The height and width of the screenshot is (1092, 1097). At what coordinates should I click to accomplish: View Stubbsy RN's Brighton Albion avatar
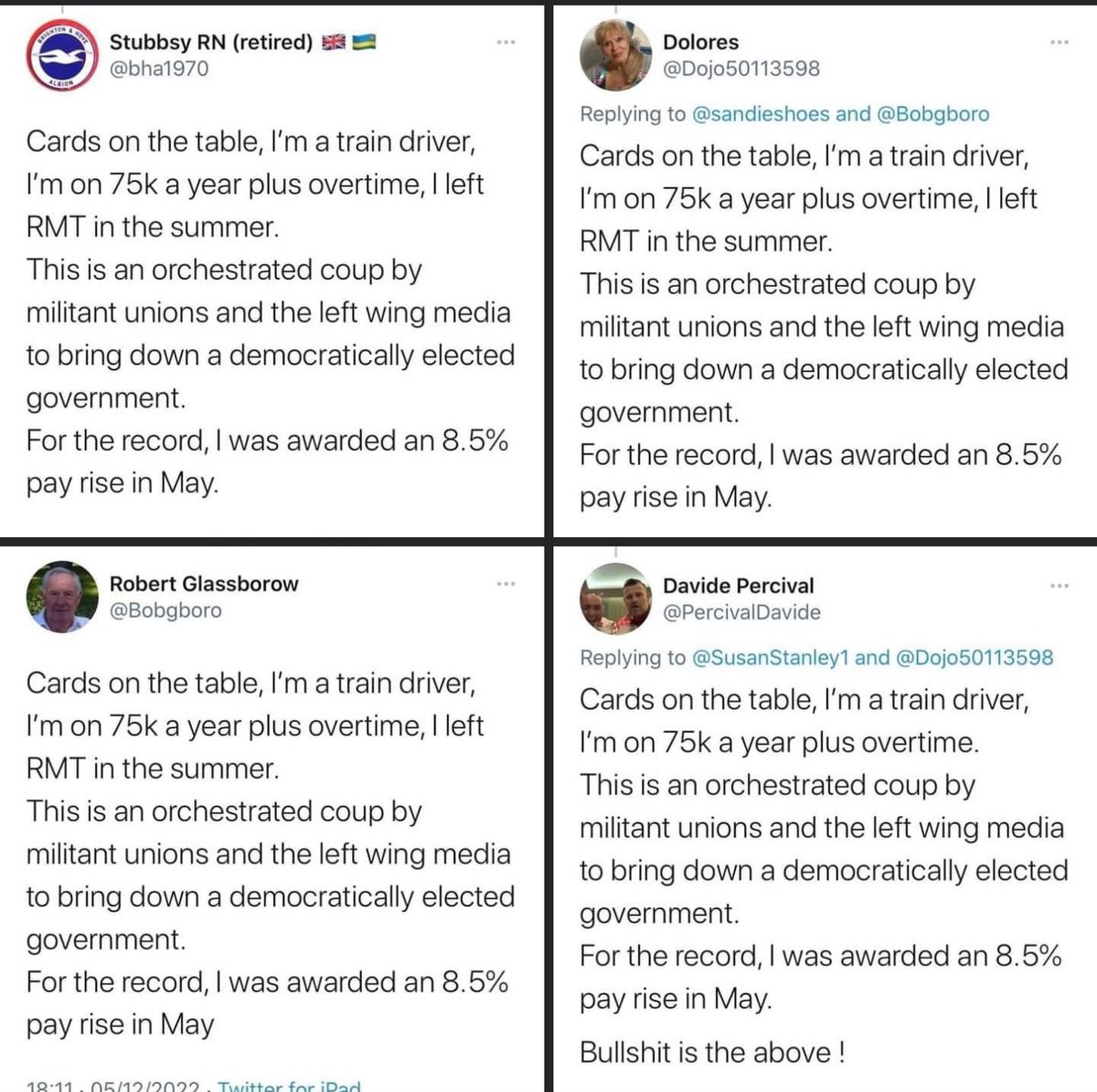pos(61,54)
